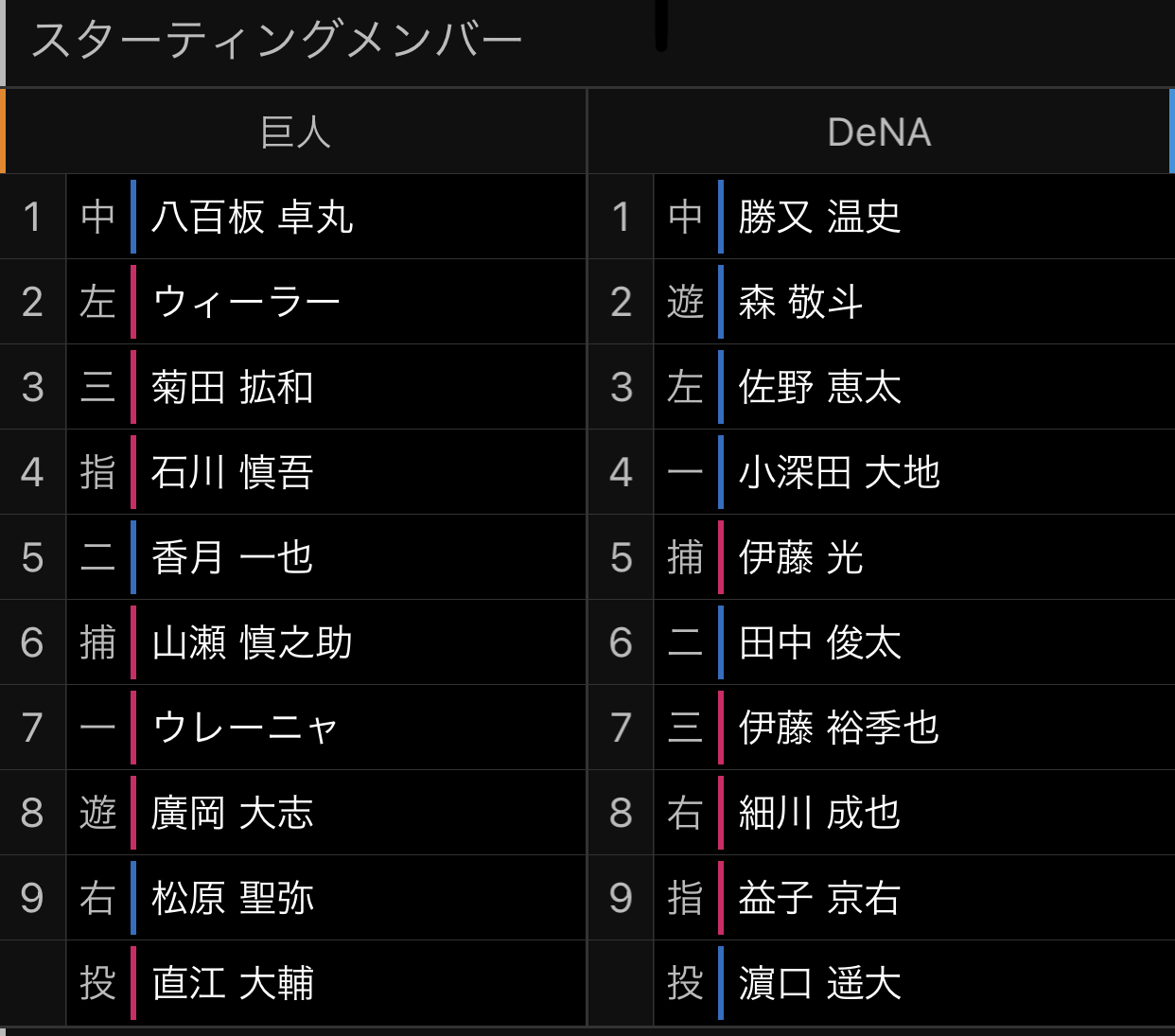Select designated hitter 石川 慎吾

232,472
